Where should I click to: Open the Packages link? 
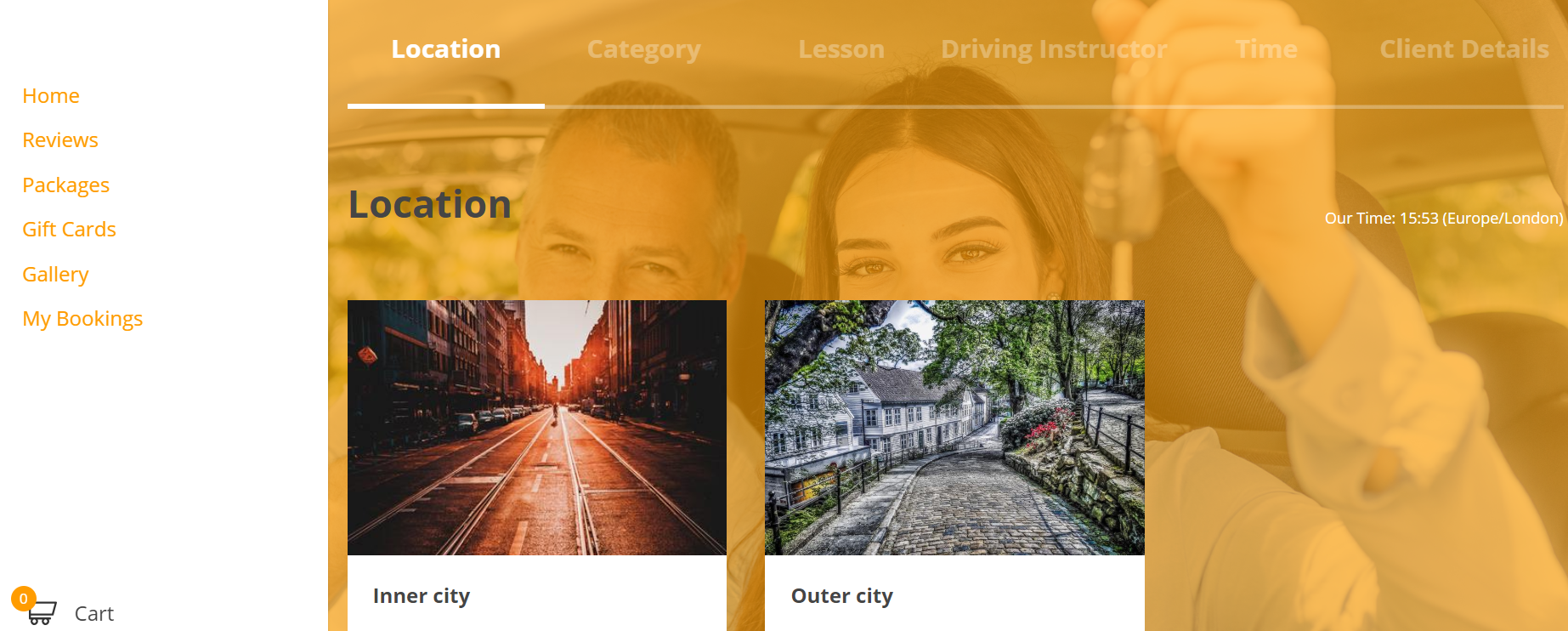(x=65, y=185)
